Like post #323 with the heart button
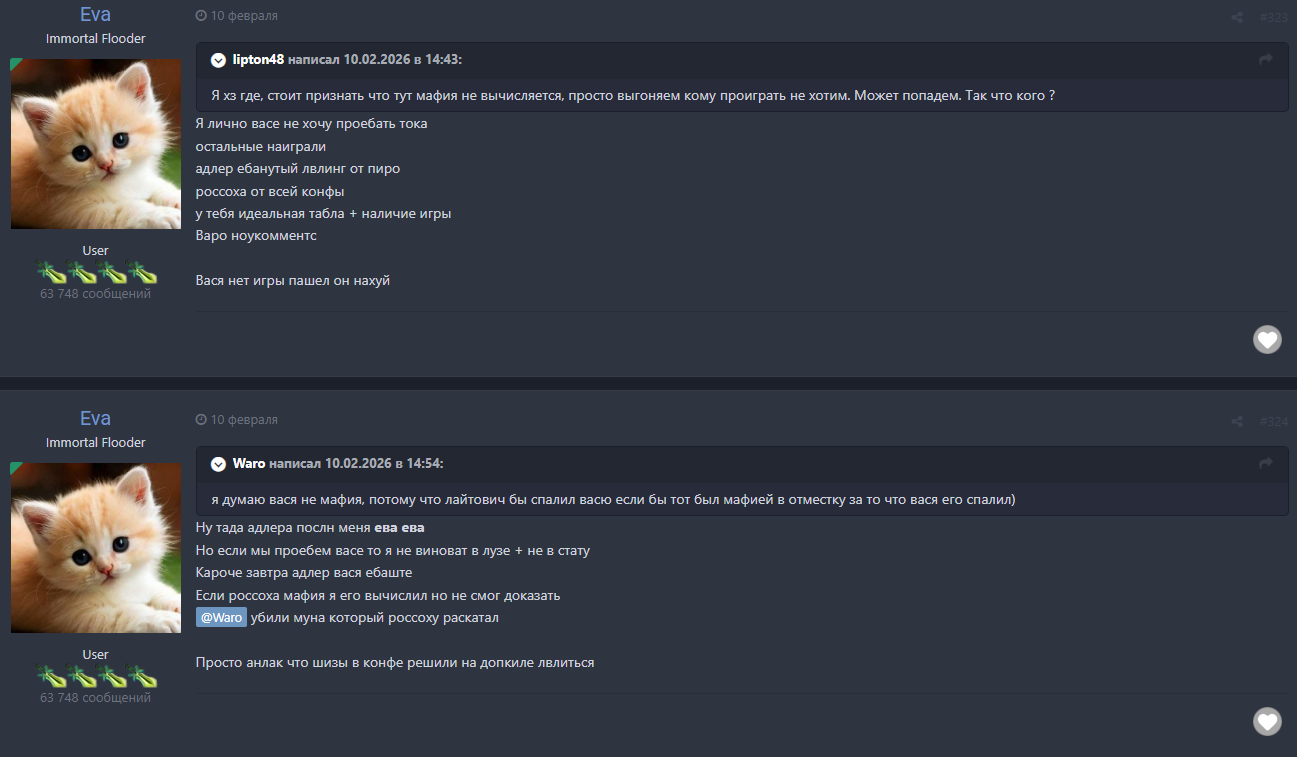This screenshot has height=757, width=1297. point(1267,340)
